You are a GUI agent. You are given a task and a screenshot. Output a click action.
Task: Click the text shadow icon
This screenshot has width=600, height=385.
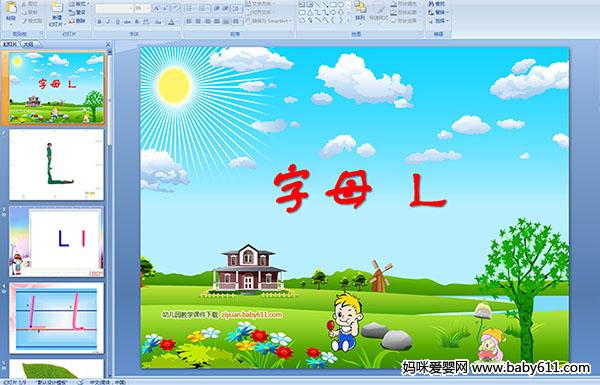pyautogui.click(x=136, y=22)
